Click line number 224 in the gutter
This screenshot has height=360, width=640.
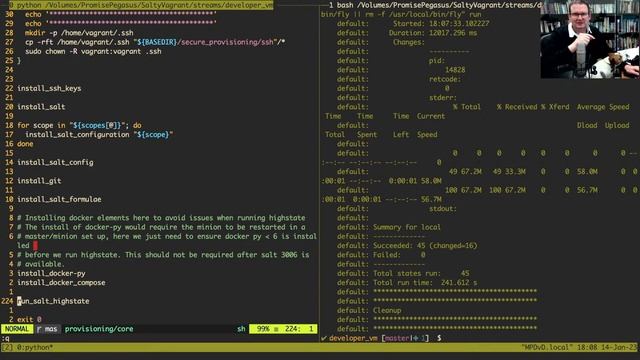[x=7, y=301]
